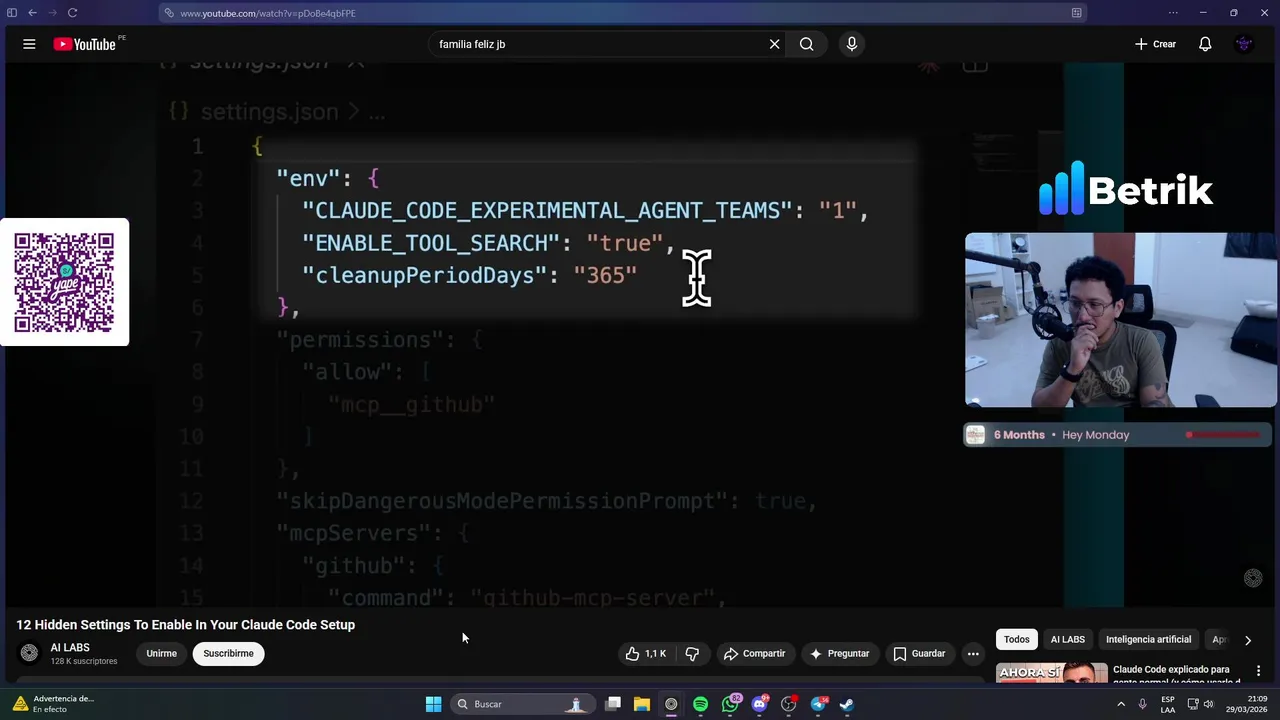1280x720 pixels.
Task: Run search with the magnifier button
Action: pos(806,44)
